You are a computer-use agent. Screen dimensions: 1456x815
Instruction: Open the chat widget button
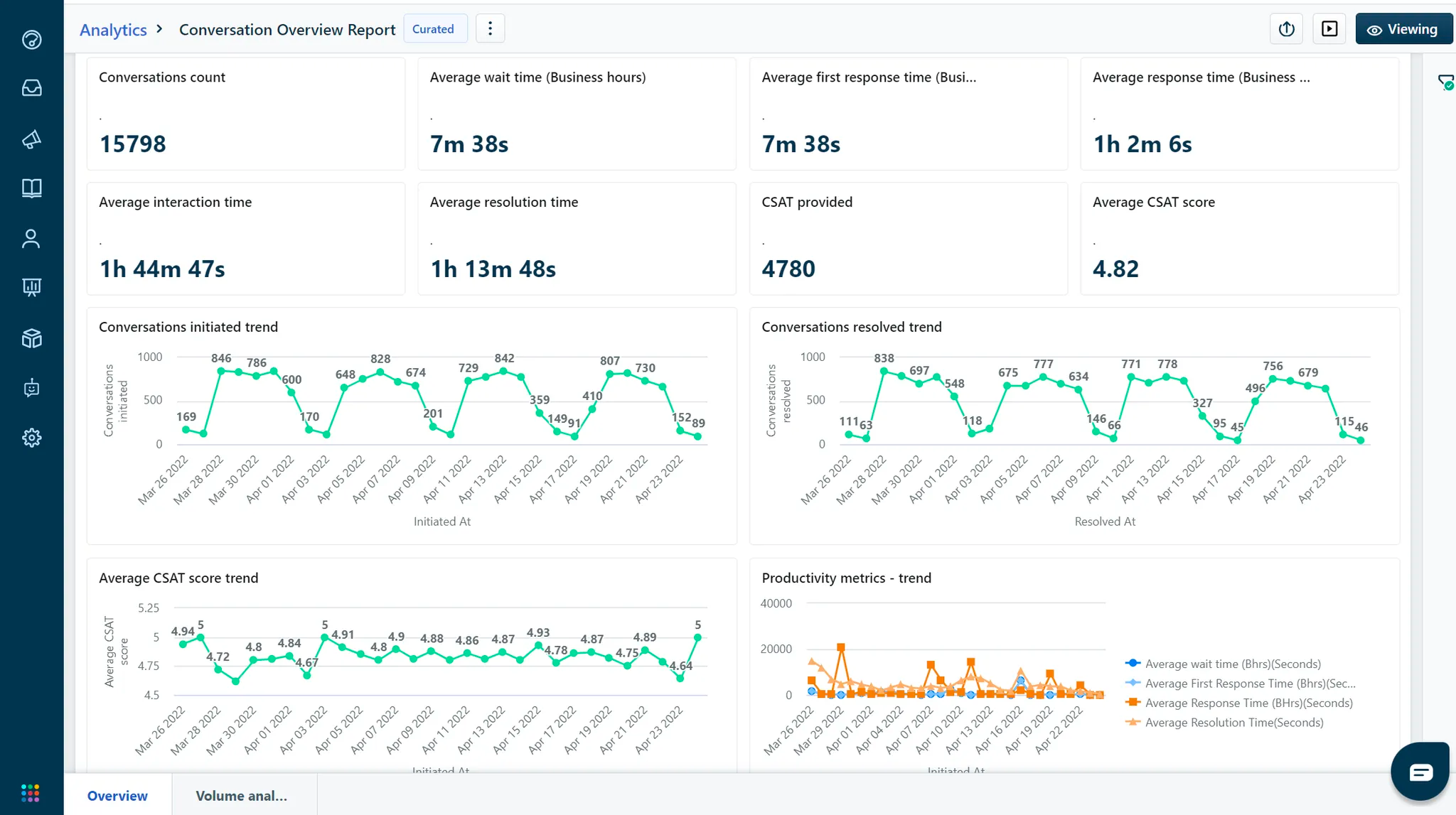point(1420,772)
